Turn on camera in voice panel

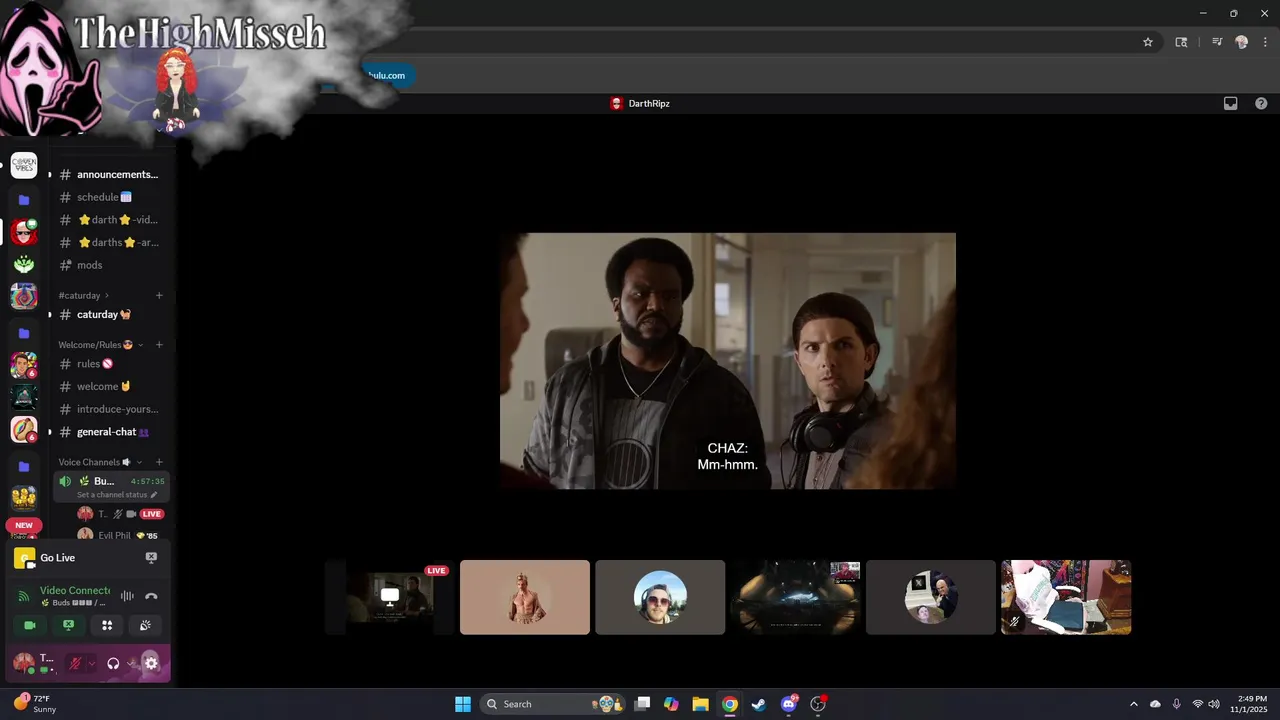point(30,625)
